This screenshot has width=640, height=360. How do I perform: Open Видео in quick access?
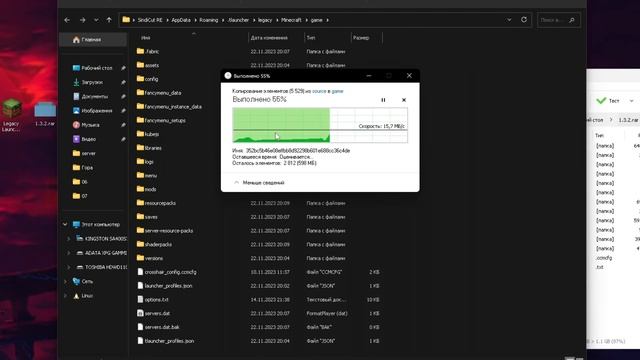(89, 139)
